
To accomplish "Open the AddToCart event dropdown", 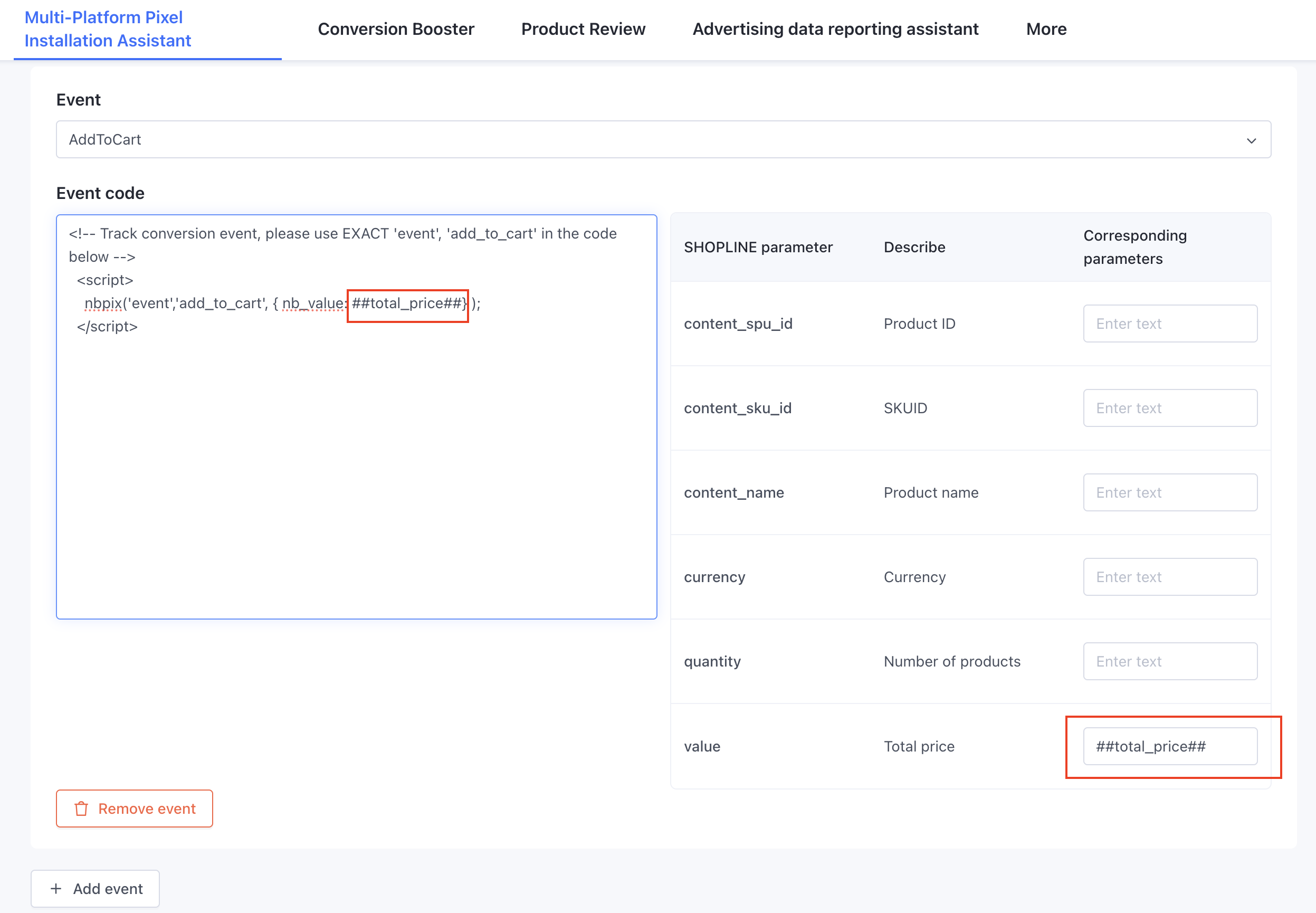I will pyautogui.click(x=662, y=139).
